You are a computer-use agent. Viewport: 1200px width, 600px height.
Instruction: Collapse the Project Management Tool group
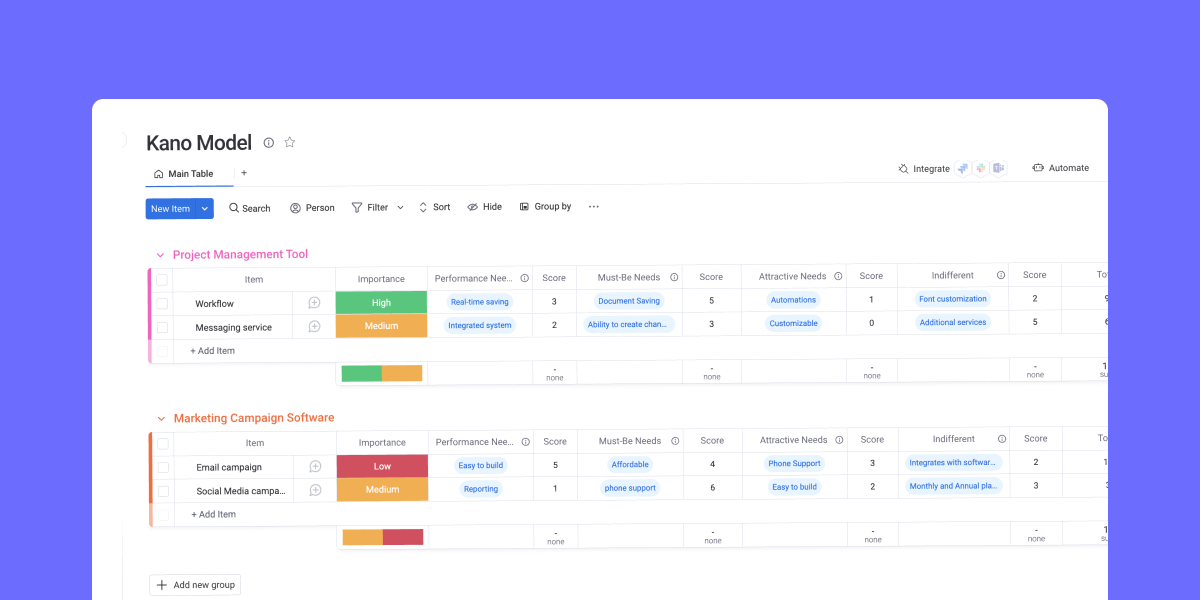click(x=160, y=255)
